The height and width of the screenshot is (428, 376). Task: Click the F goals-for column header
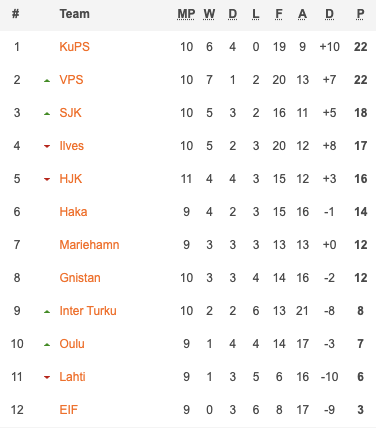(279, 14)
